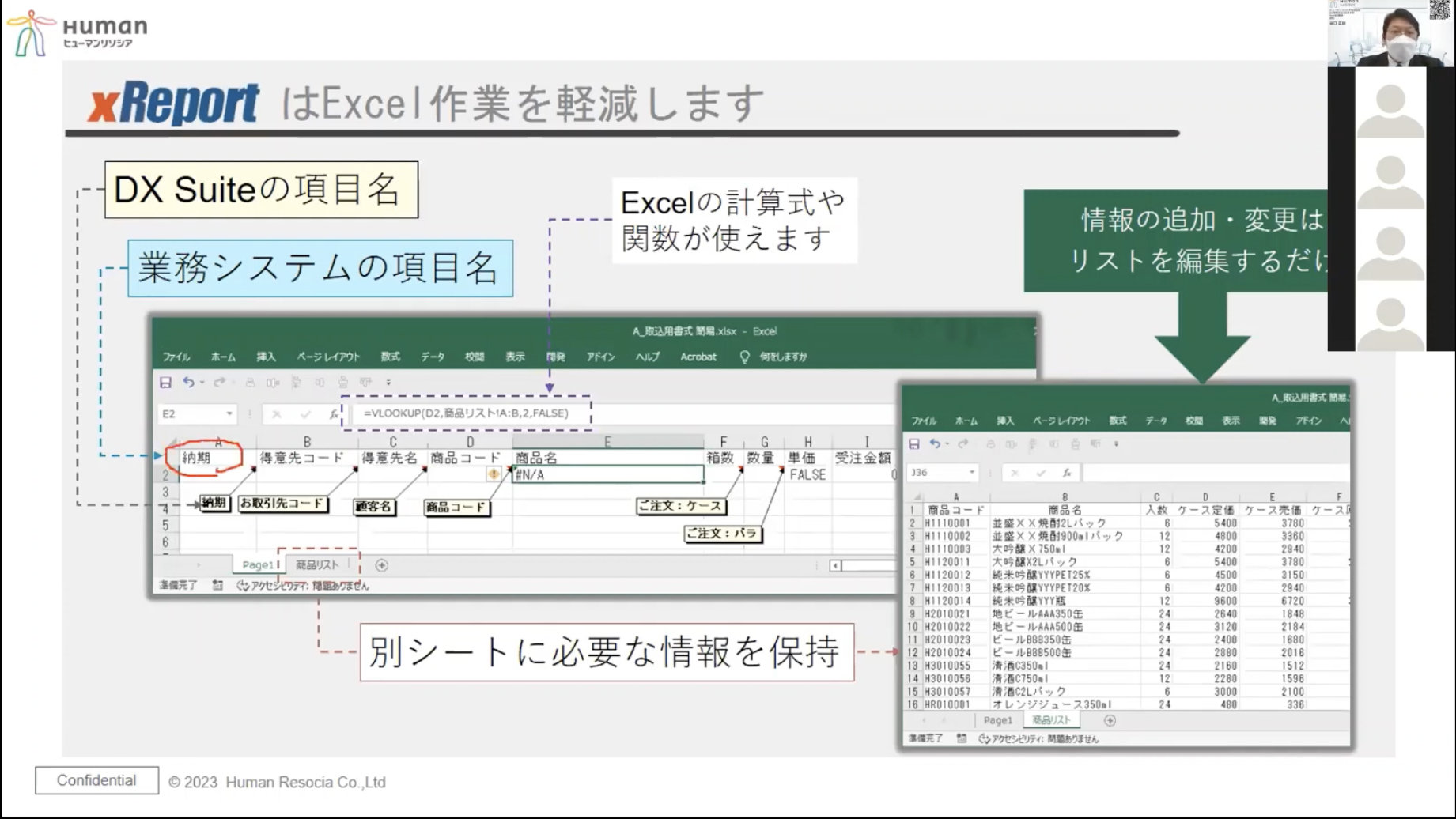
Task: Select column H header in E2 window
Action: coord(807,442)
